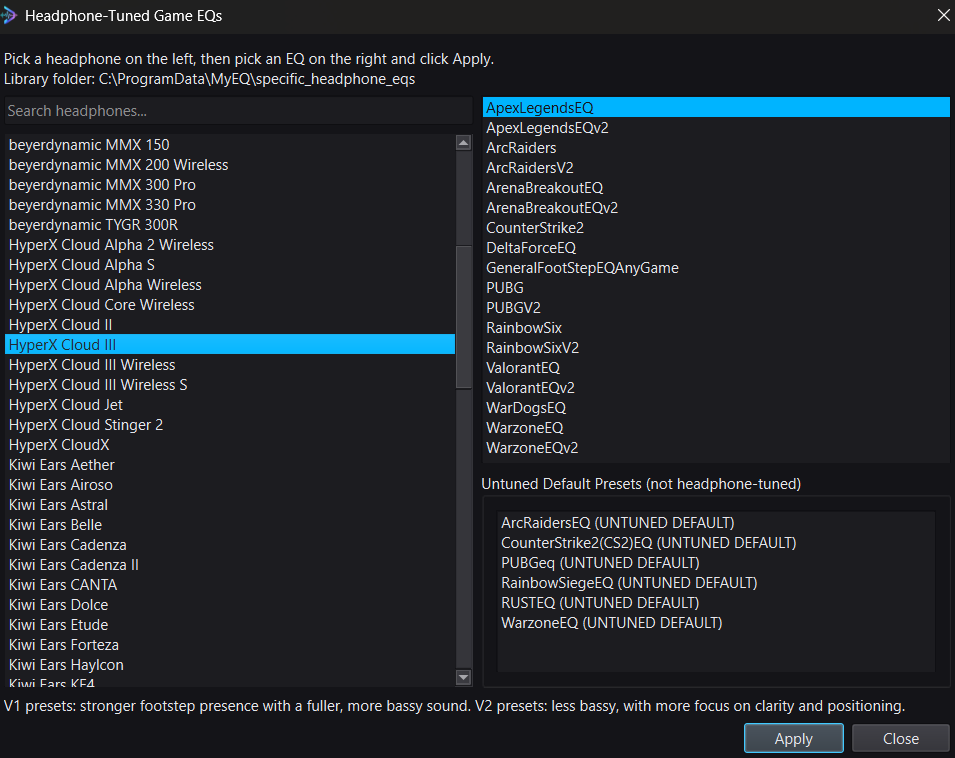Pick Kiwi Ears CANTA
This screenshot has height=758, width=955.
pyautogui.click(x=230, y=585)
